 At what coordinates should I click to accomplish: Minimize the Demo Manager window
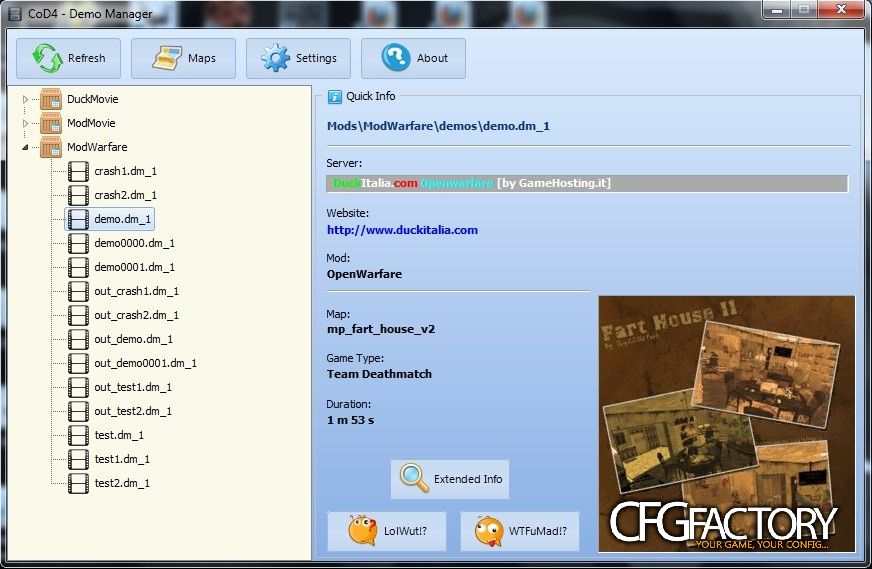coord(777,9)
